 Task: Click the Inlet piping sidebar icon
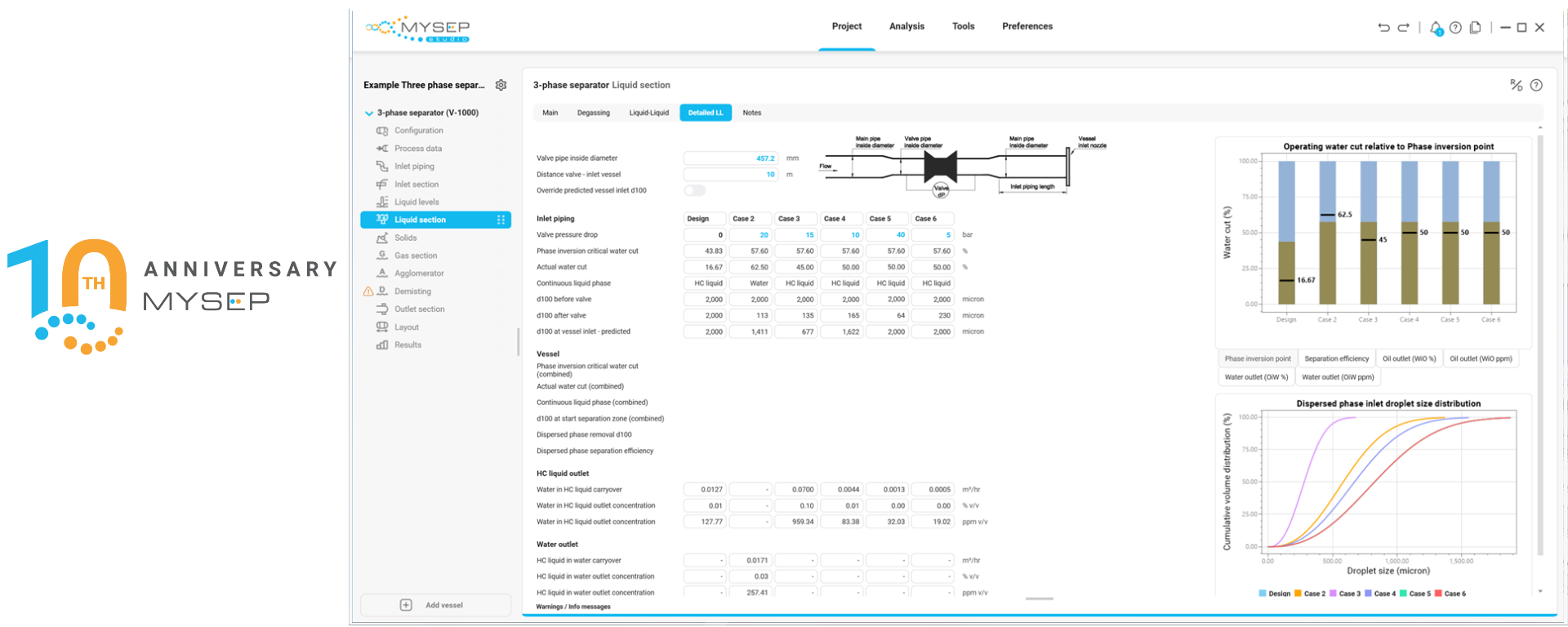coord(381,167)
